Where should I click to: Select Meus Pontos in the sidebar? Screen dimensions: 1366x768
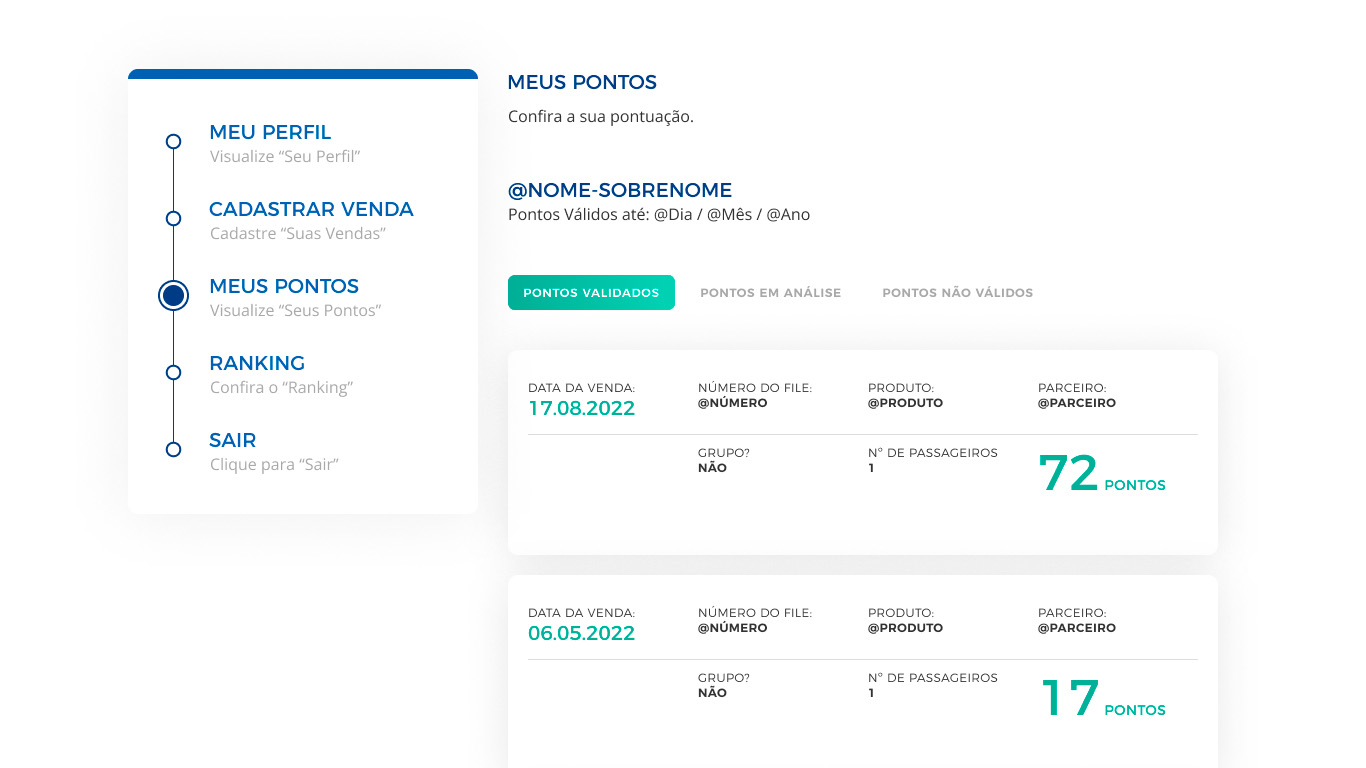click(x=284, y=286)
